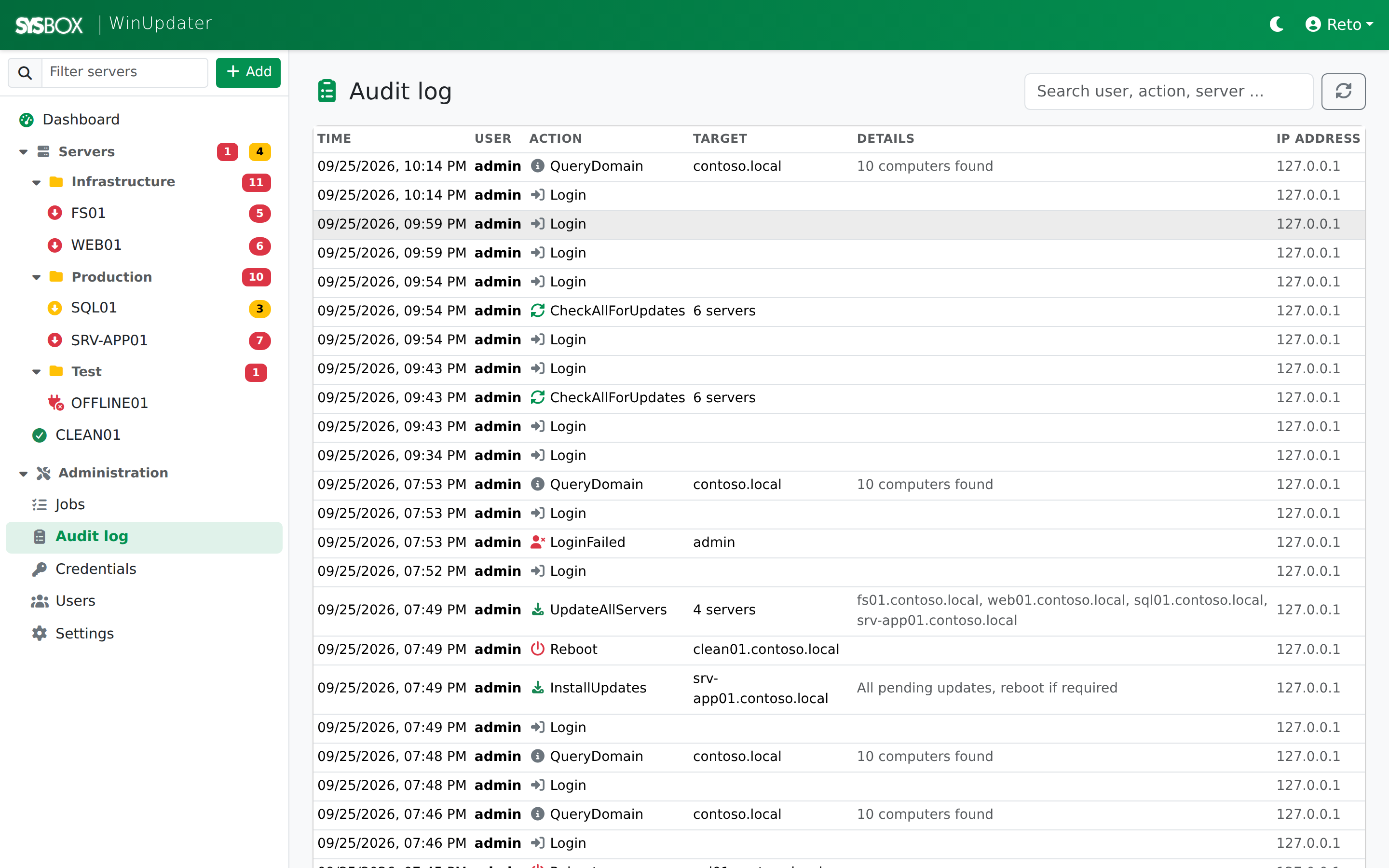This screenshot has width=1389, height=868.
Task: Select the WEB01 server
Action: (96, 245)
